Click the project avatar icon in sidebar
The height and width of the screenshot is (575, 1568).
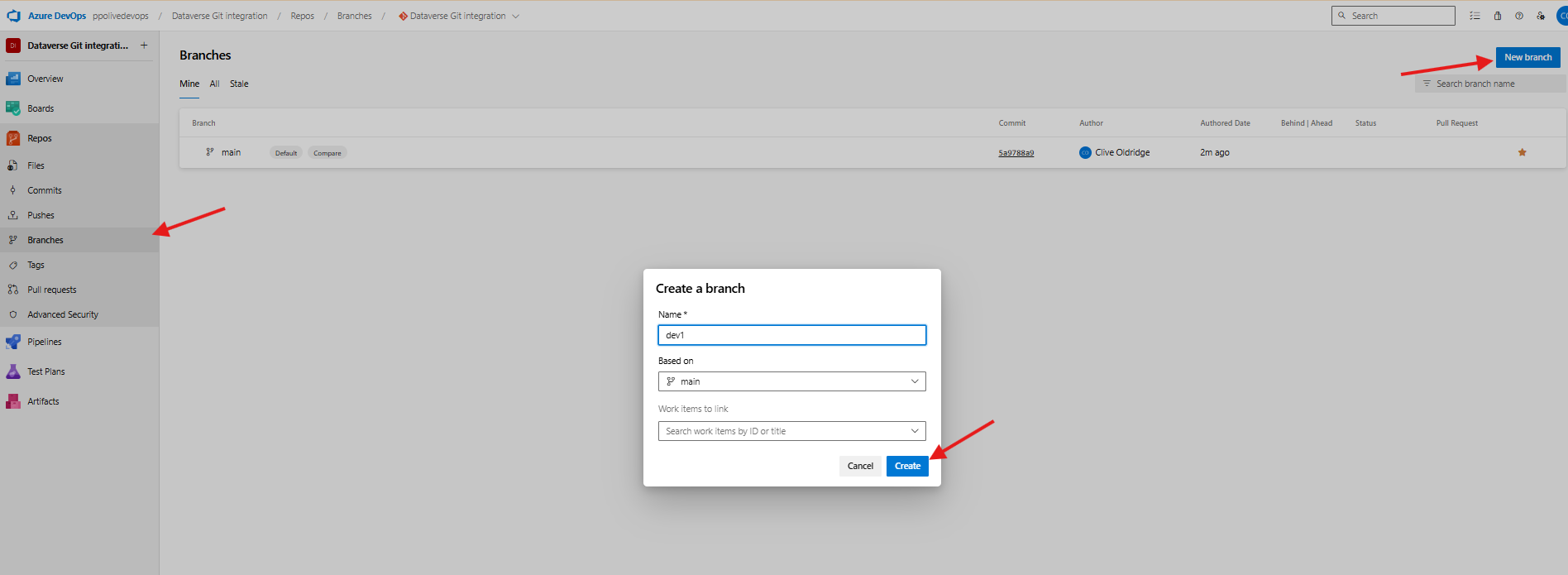pos(13,46)
